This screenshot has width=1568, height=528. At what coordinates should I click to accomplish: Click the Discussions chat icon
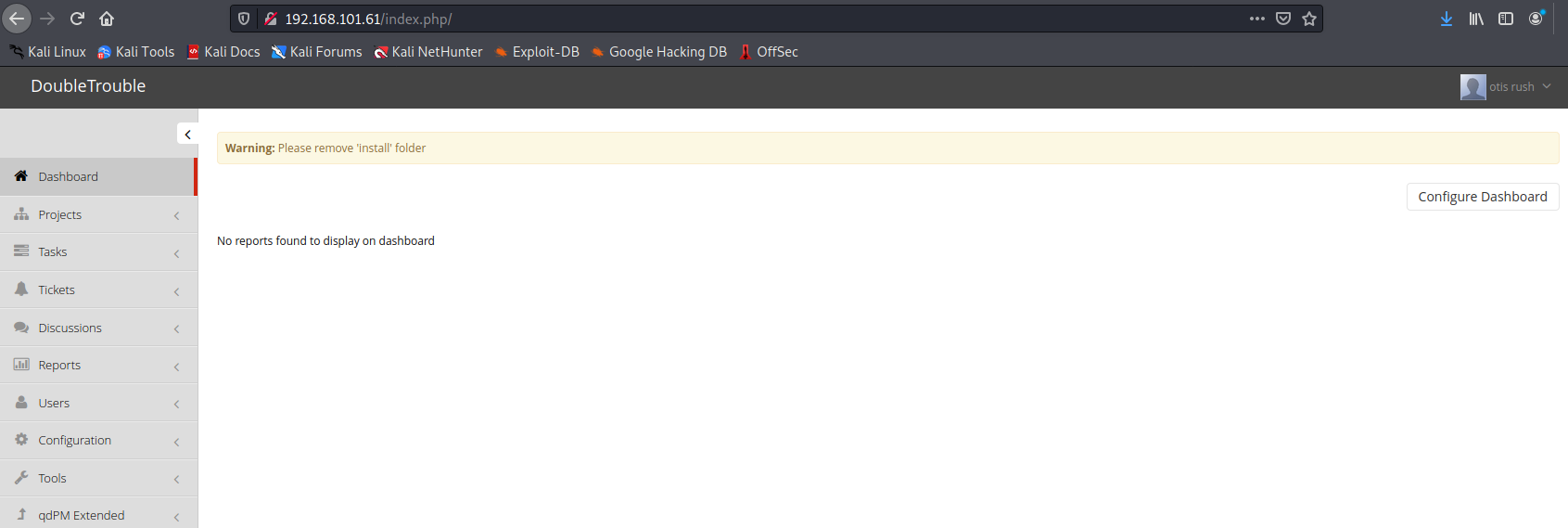click(21, 327)
